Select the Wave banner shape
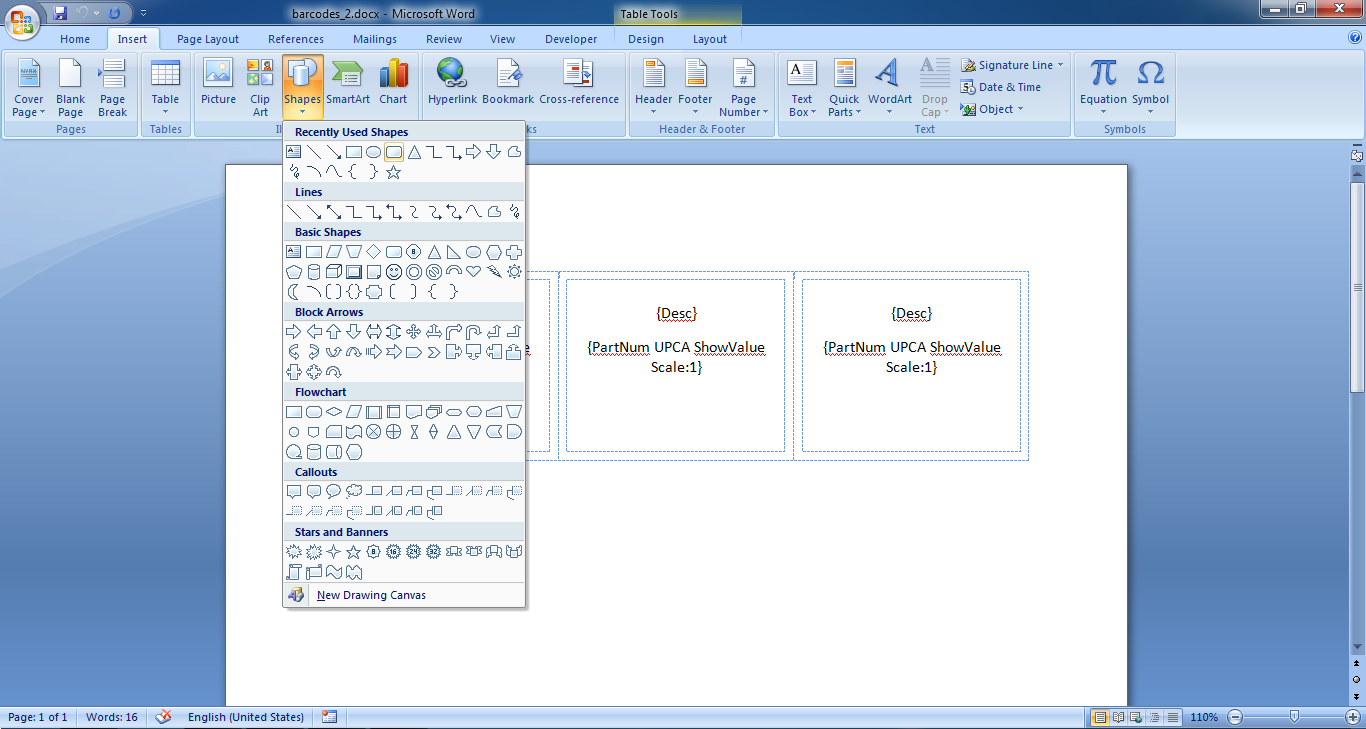The width and height of the screenshot is (1366, 729). tap(334, 572)
